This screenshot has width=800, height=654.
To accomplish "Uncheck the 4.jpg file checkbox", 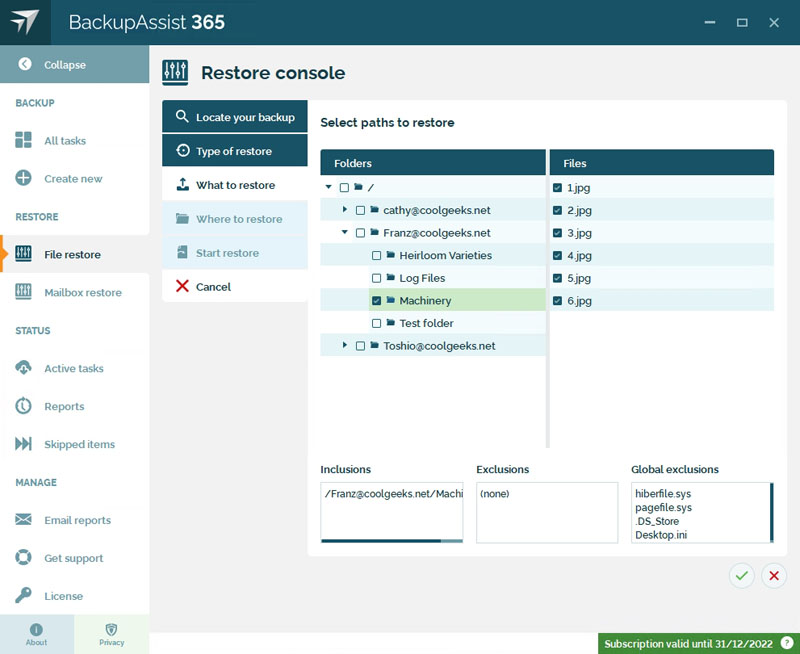I will tap(558, 255).
